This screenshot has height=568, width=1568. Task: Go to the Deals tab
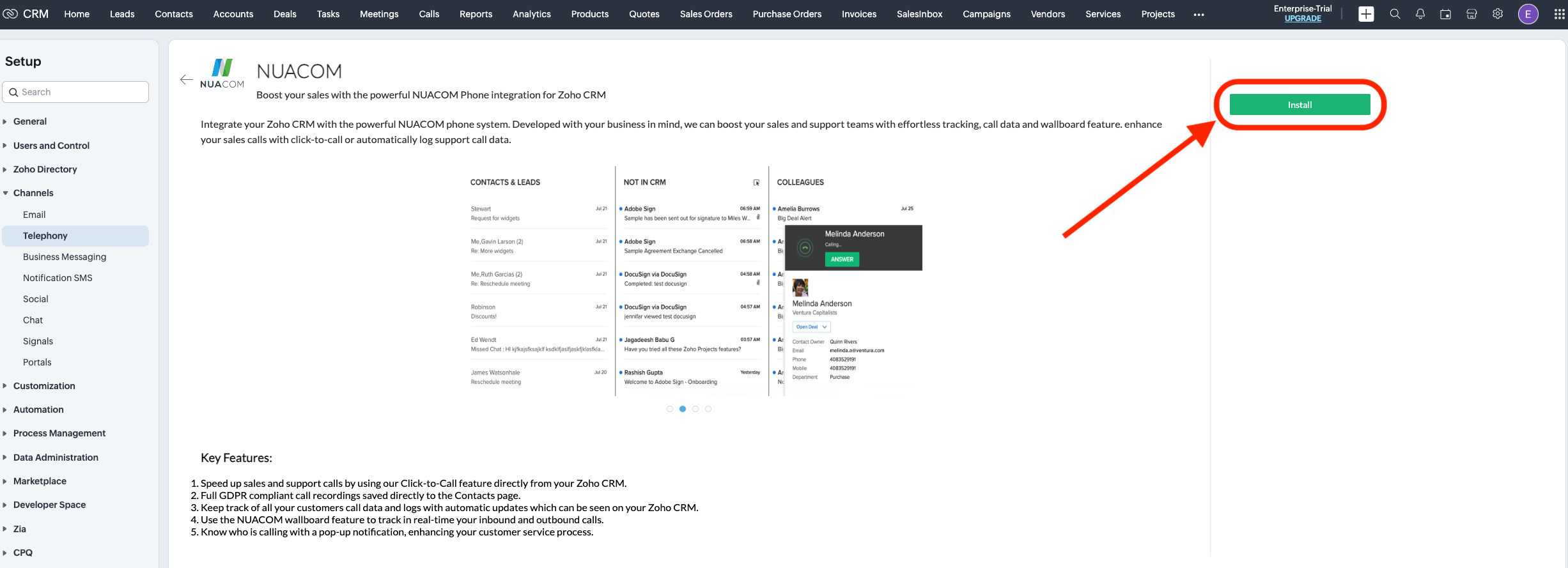point(285,14)
